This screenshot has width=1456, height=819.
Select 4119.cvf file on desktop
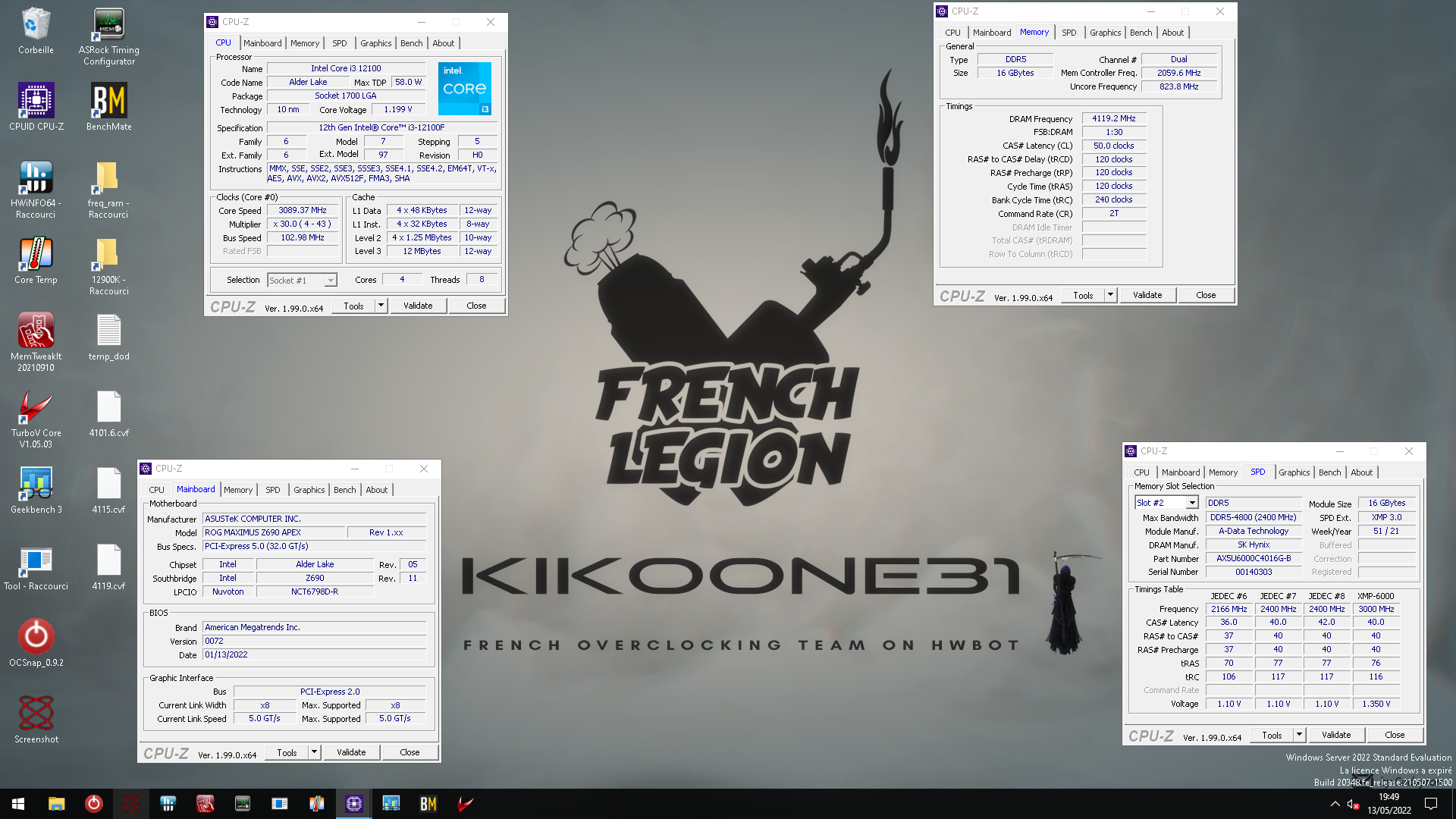108,567
